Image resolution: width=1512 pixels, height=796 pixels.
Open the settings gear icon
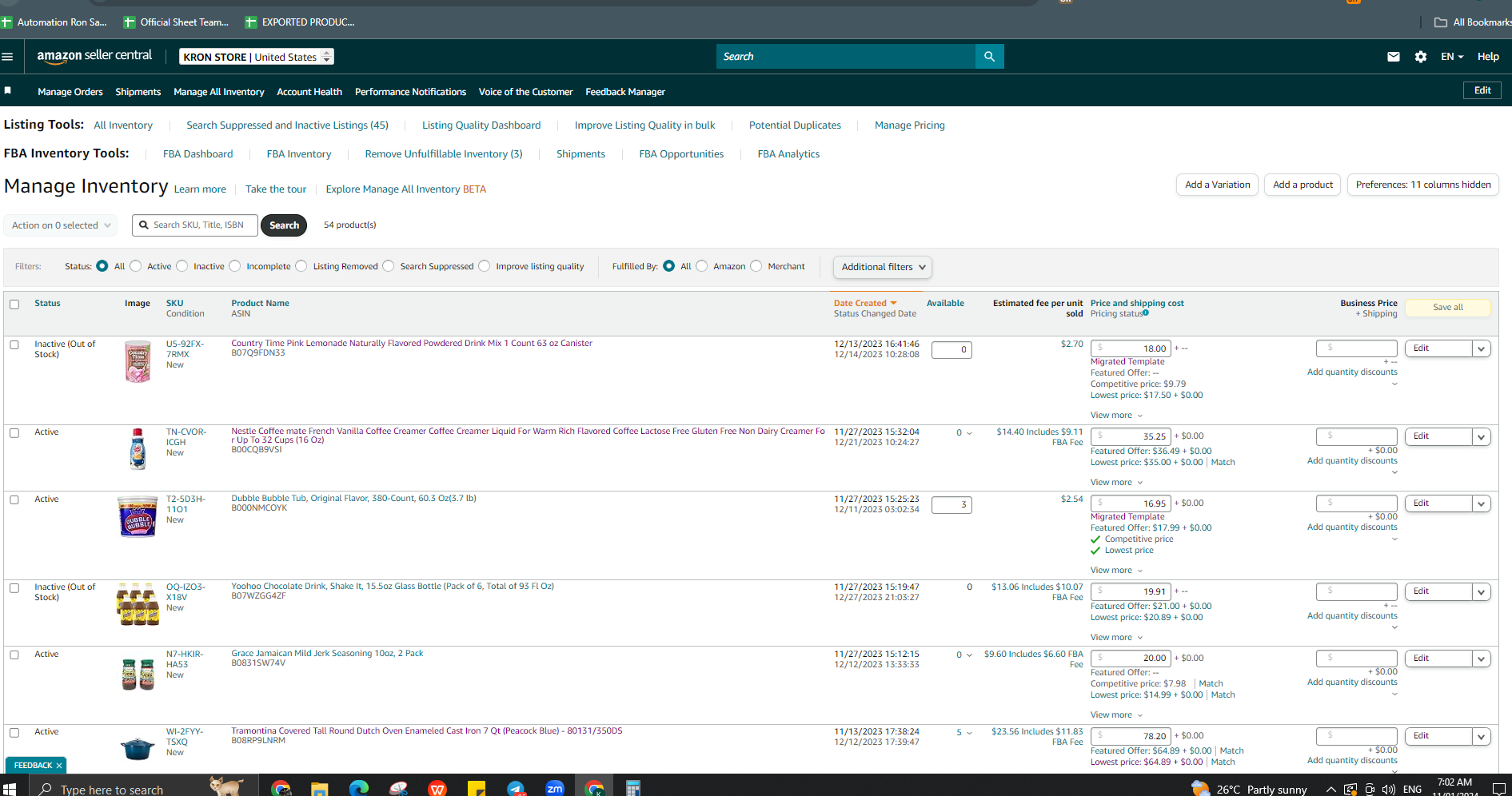pyautogui.click(x=1421, y=57)
